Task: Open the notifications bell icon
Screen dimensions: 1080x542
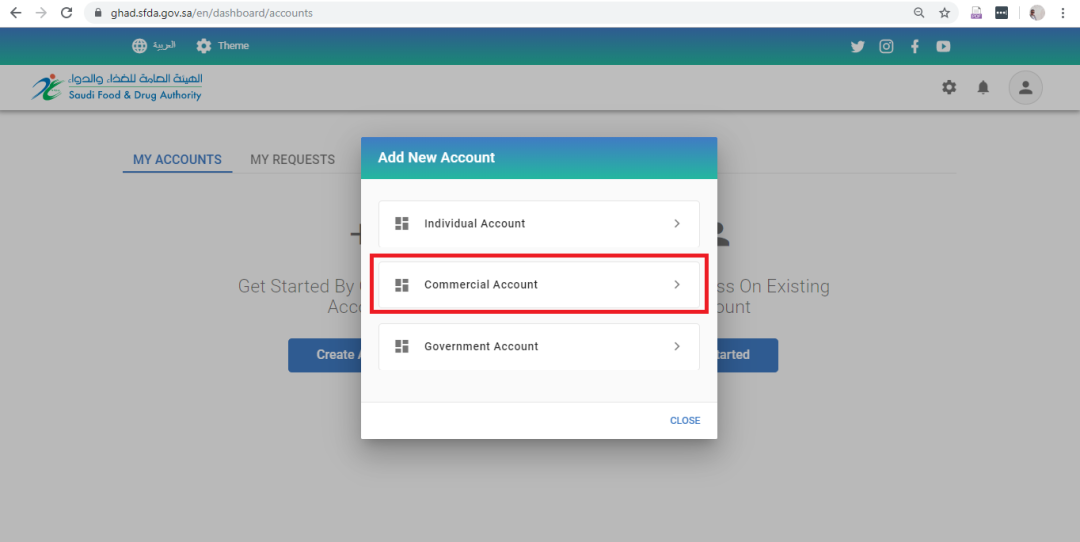Action: pyautogui.click(x=983, y=87)
